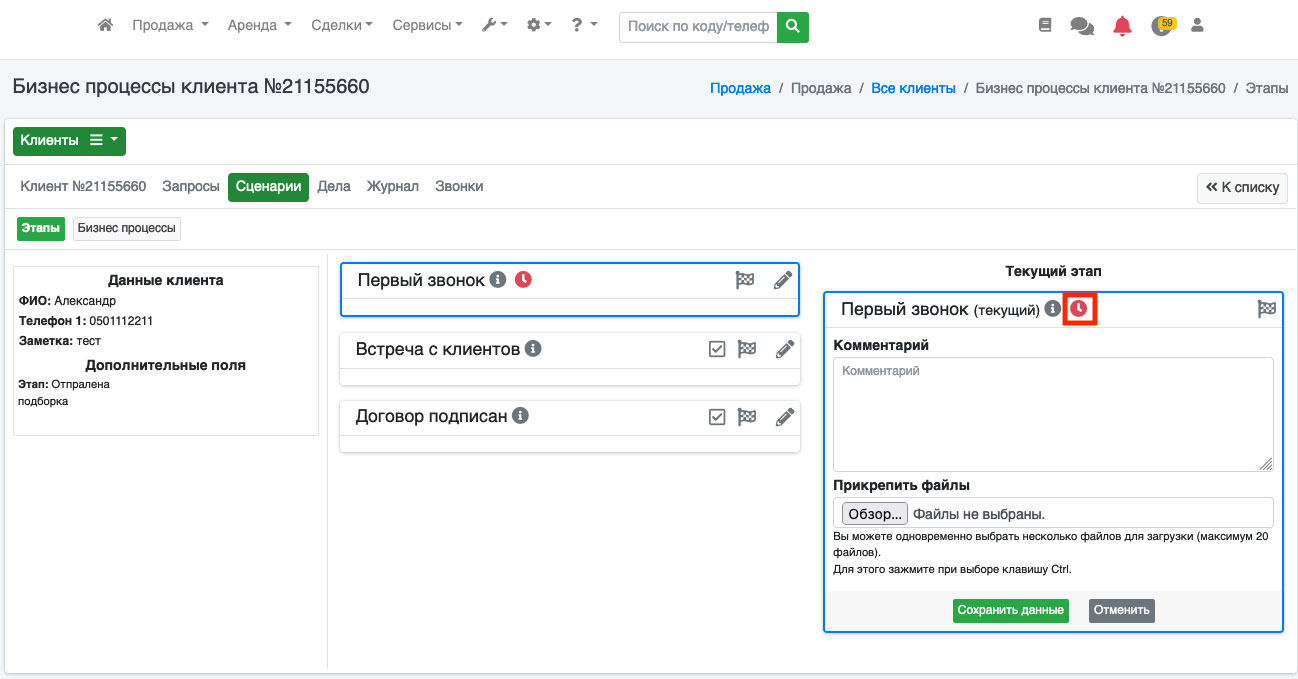
Task: Open the Звонки tab
Action: click(459, 187)
